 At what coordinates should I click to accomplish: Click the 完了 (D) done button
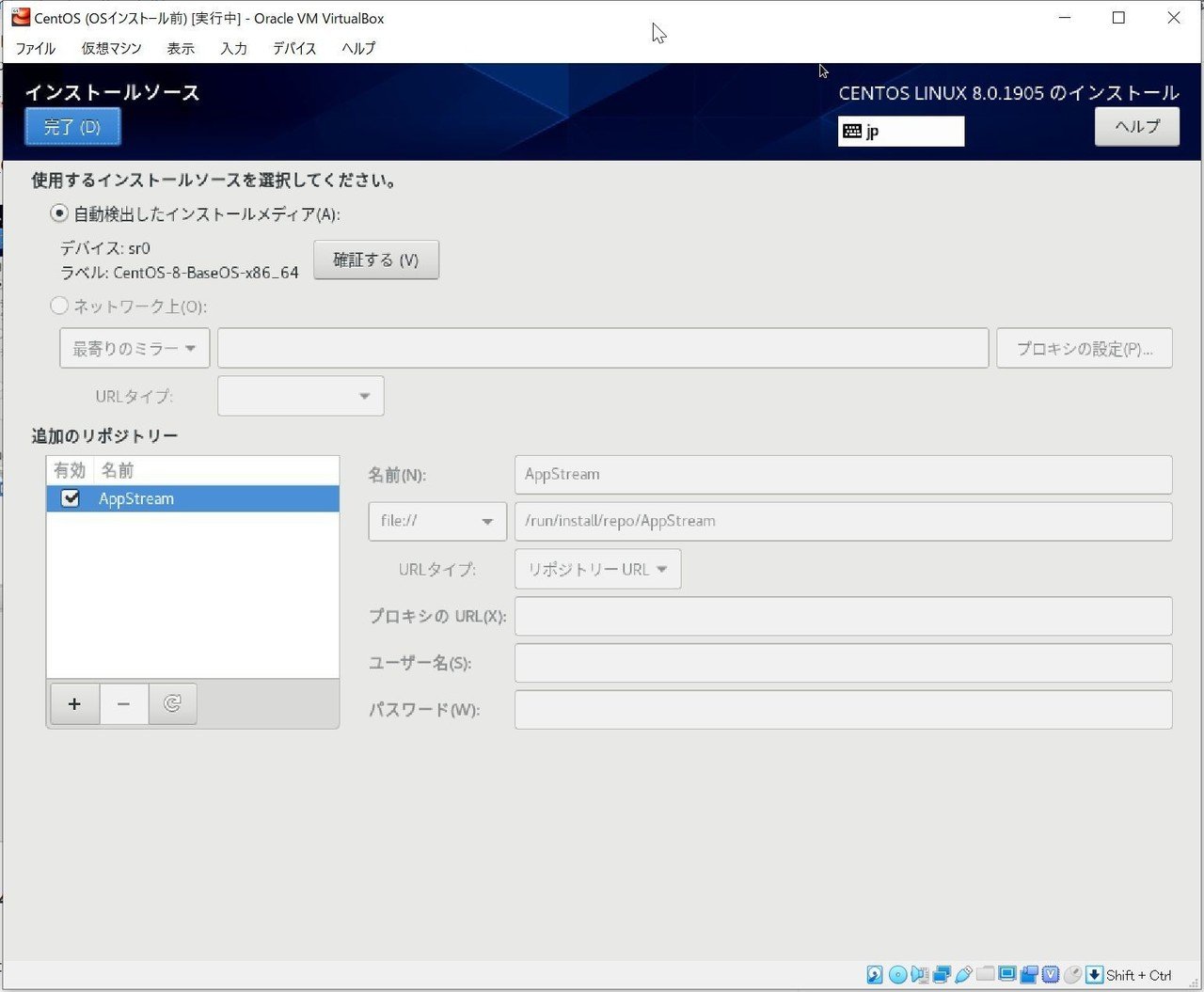[x=72, y=127]
